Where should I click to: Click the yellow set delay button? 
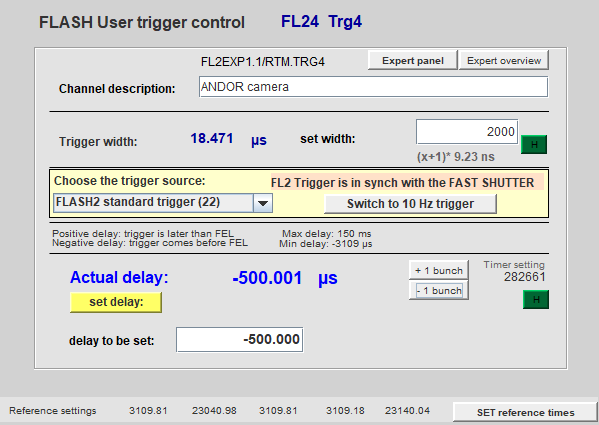click(x=116, y=302)
